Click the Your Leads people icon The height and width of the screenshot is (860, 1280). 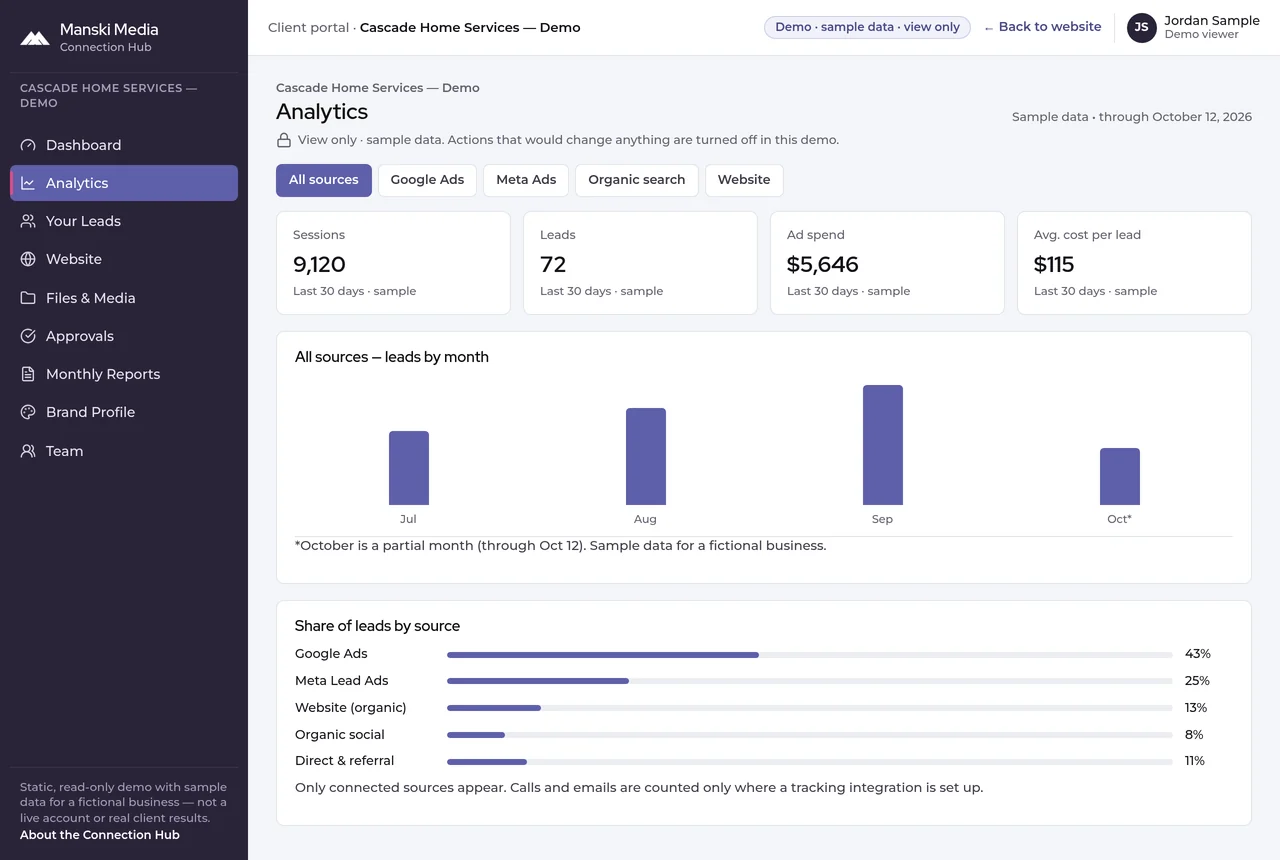point(28,221)
